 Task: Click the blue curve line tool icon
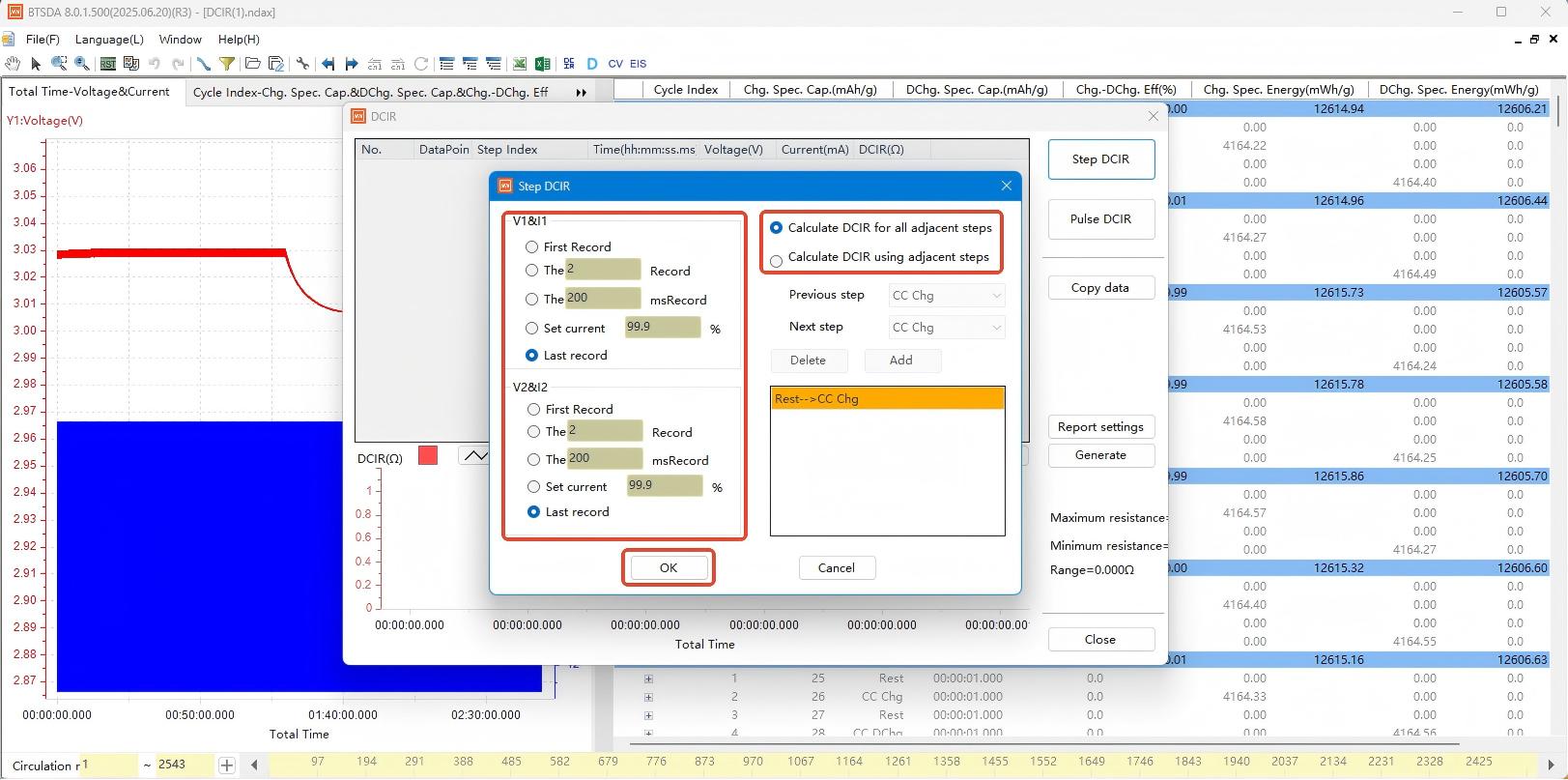coord(203,64)
